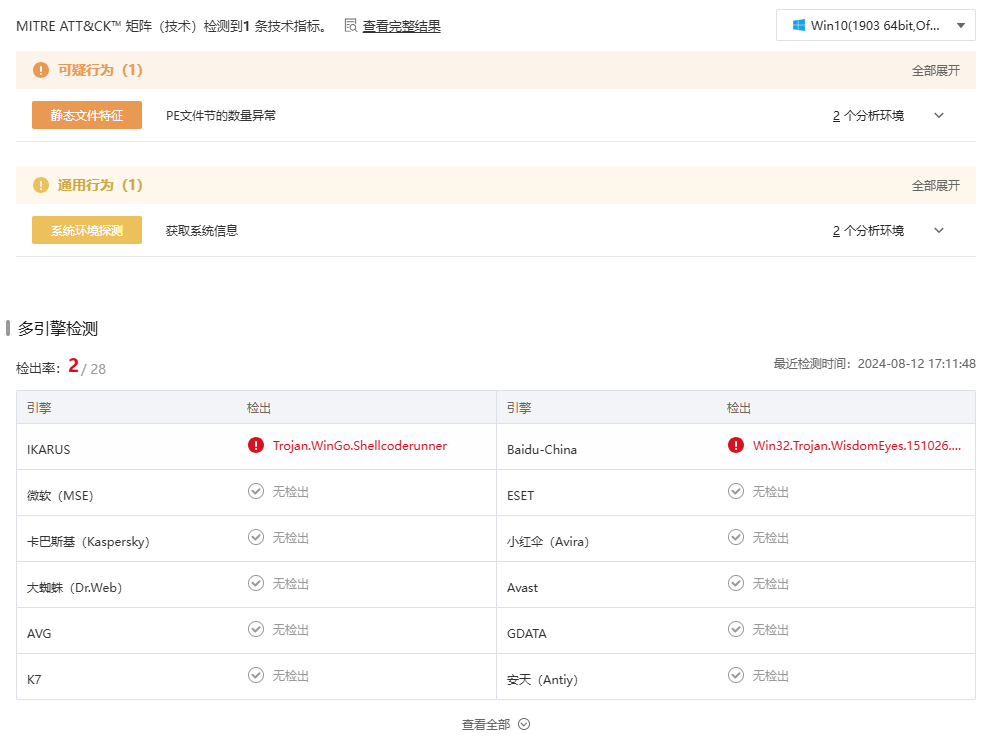
Task: Click the red alert icon beside Win32.Trojan.WisdomEyes
Action: click(x=736, y=446)
